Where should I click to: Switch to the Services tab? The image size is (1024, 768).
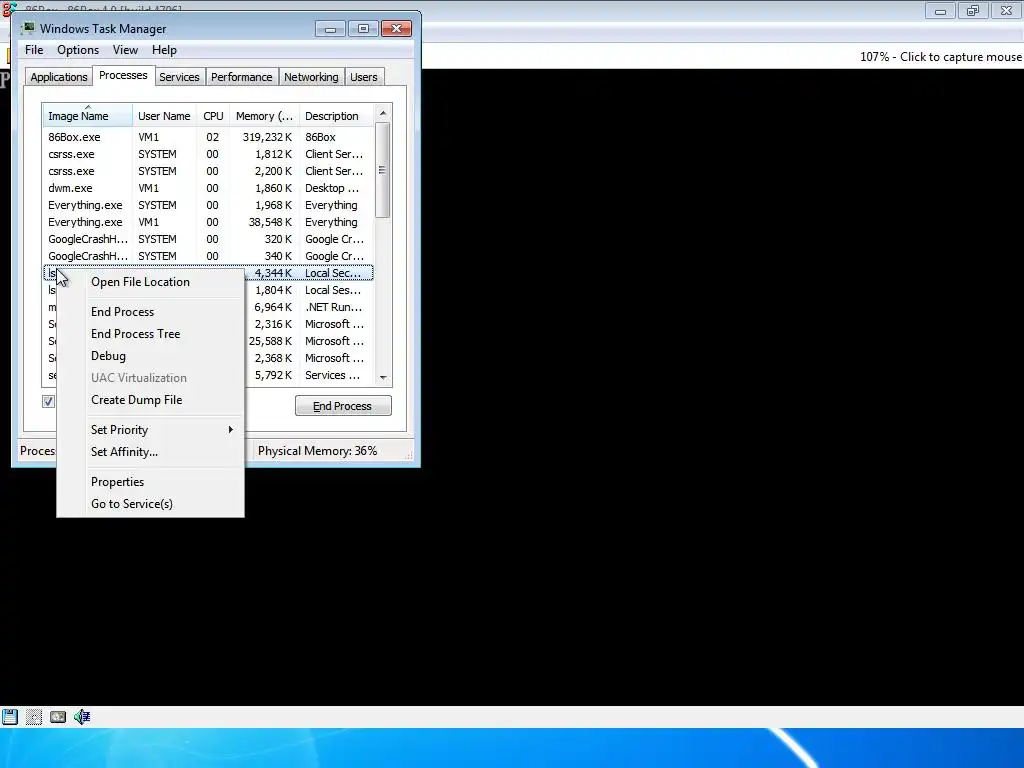pos(179,77)
